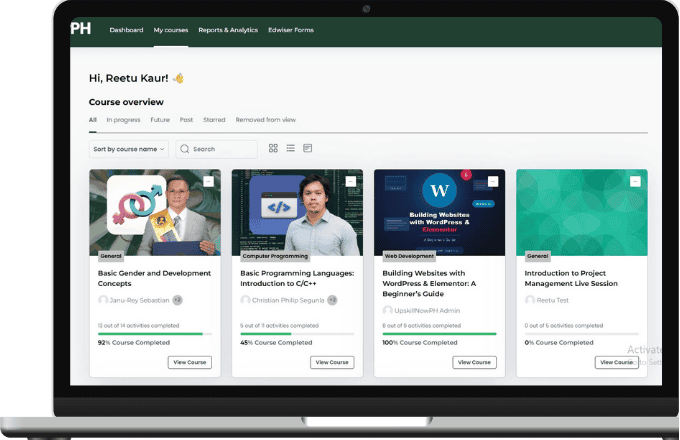Open Building Websites with WordPress & Elementor title
The image size is (680, 440).
[x=429, y=284]
